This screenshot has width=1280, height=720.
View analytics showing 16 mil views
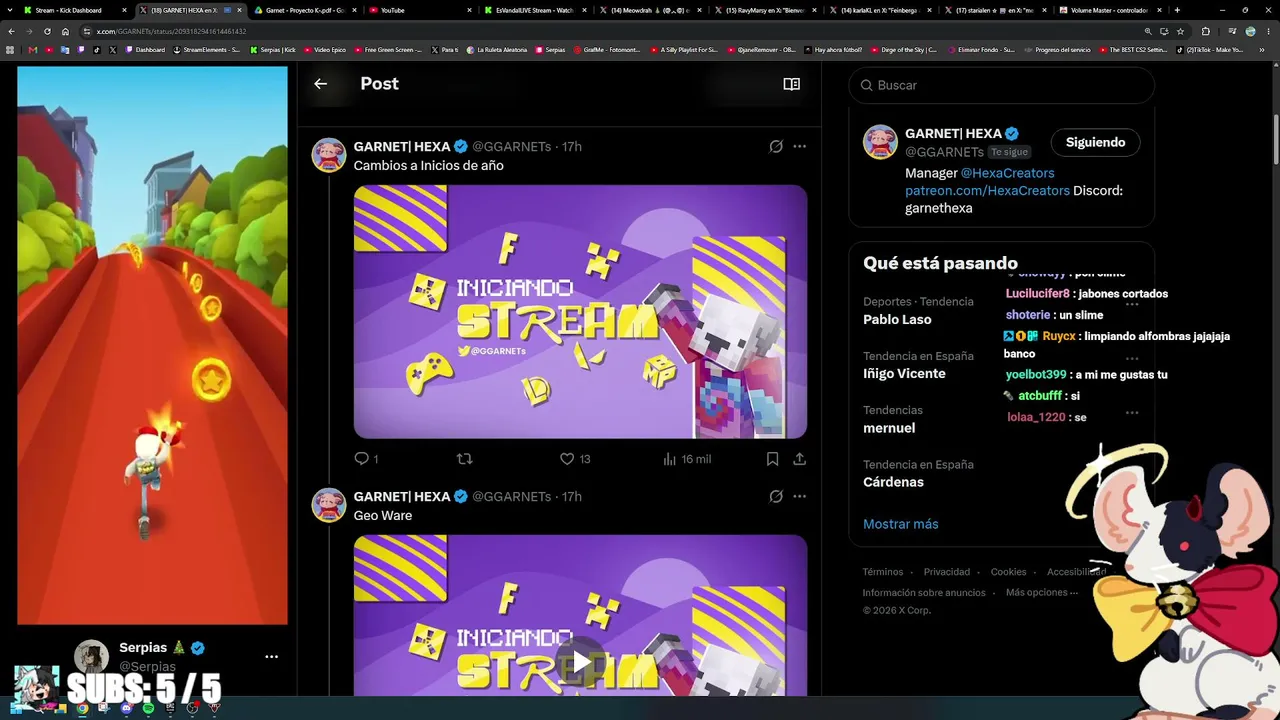687,459
